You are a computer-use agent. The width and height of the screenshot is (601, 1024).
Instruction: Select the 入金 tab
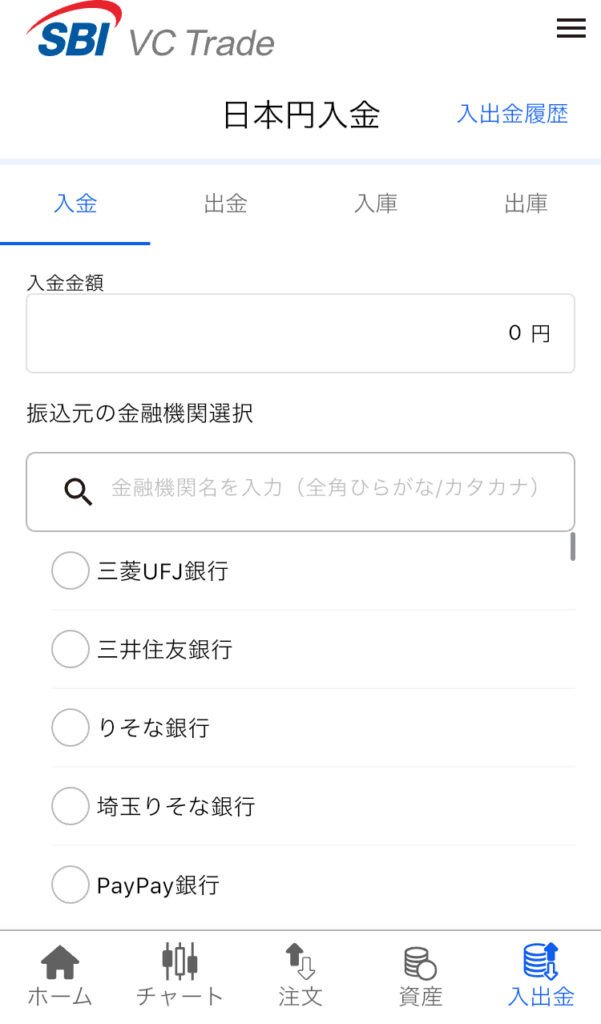coord(75,204)
